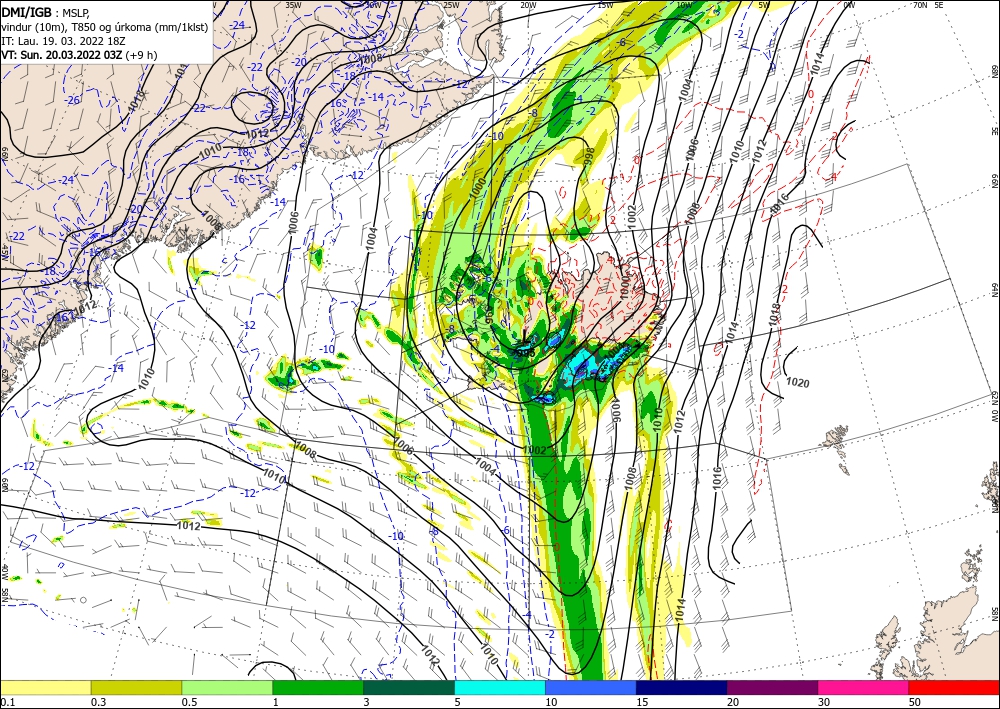Click the '998' isobar label
The image size is (1000, 709).
[589, 157]
